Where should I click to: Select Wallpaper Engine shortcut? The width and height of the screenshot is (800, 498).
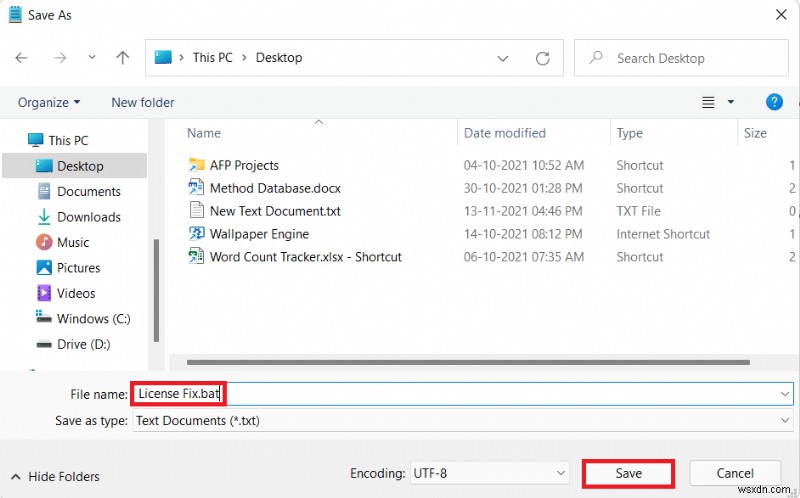click(x=259, y=234)
